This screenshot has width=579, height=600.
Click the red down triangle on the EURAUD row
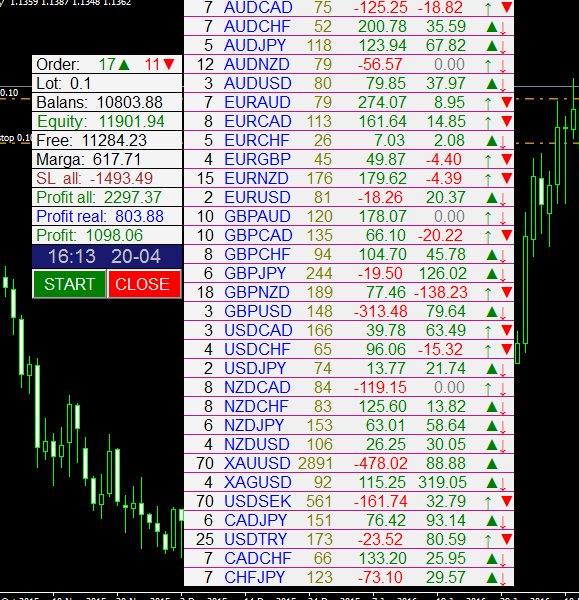[507, 102]
